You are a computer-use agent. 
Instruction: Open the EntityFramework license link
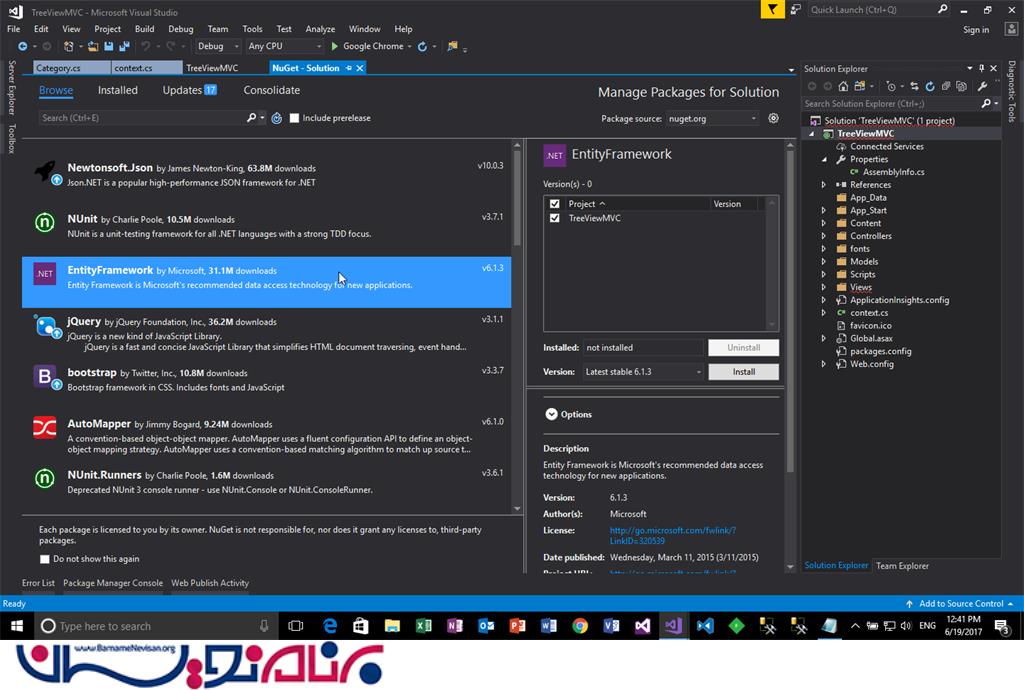click(673, 535)
